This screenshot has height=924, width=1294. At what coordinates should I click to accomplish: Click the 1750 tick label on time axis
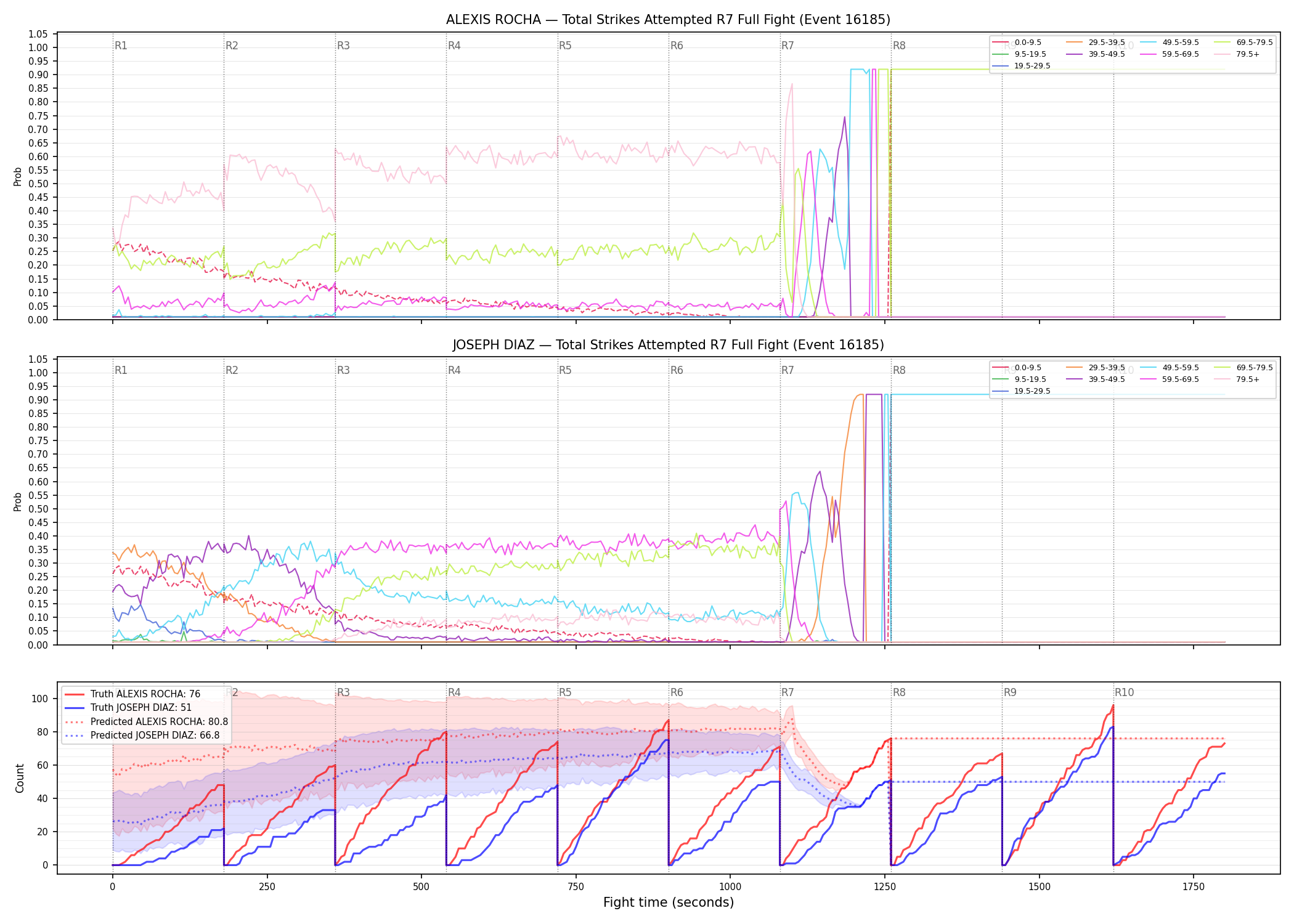click(x=1194, y=886)
